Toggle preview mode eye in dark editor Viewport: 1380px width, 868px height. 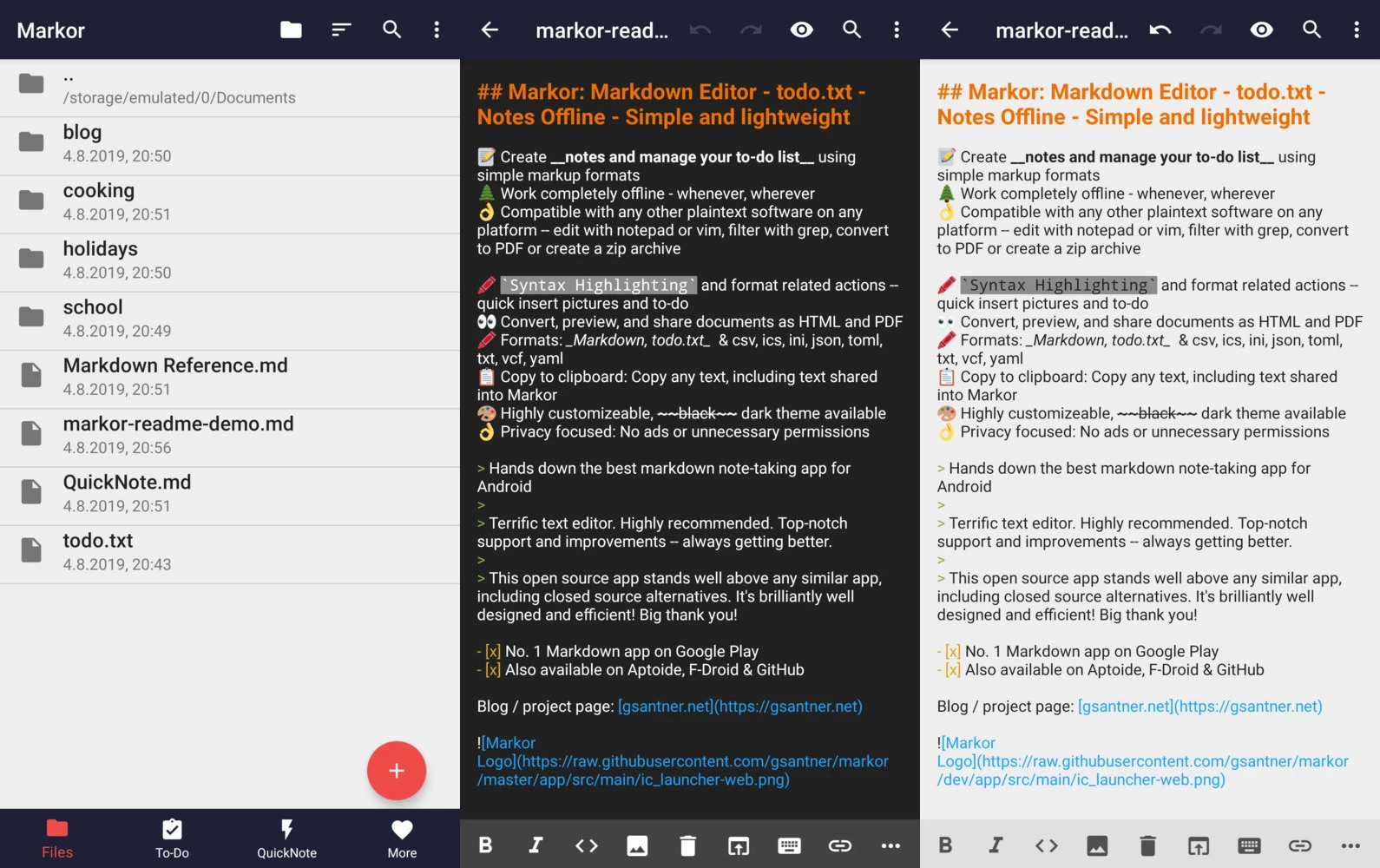pyautogui.click(x=802, y=30)
